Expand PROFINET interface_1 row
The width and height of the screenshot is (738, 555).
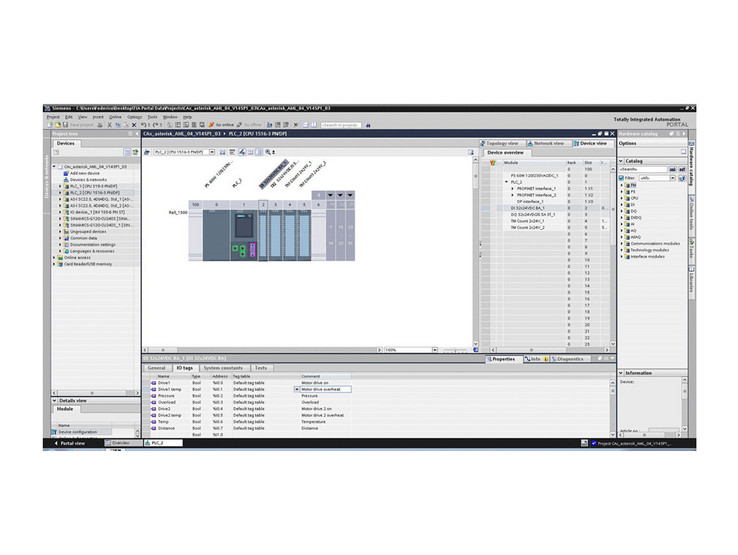pyautogui.click(x=513, y=188)
